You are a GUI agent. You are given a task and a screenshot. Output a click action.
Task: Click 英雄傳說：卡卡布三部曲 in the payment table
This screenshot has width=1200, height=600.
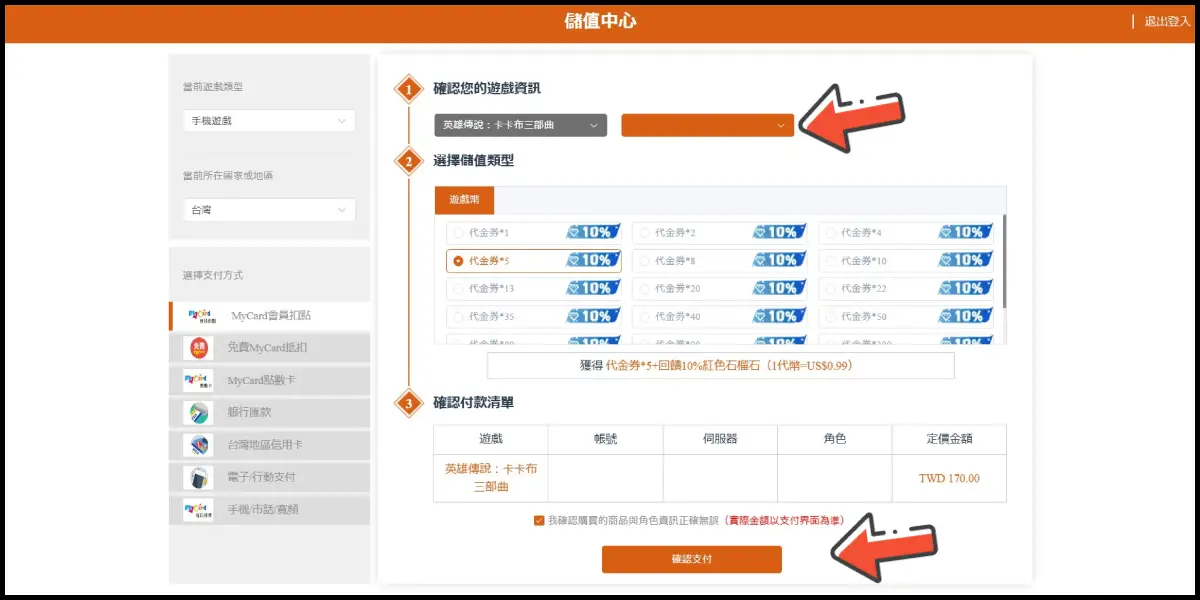(491, 478)
